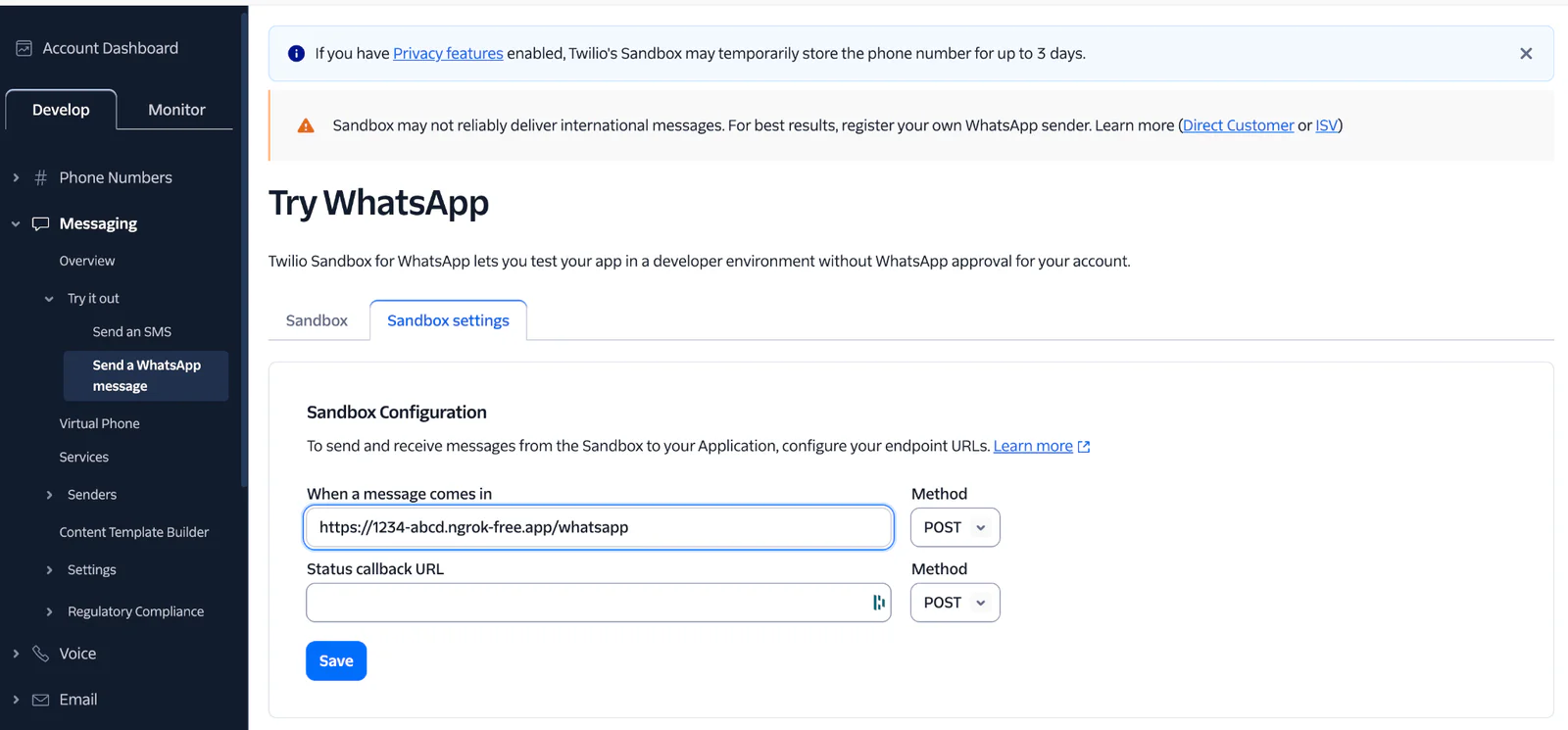Collapse the Try it out submenu

49,299
